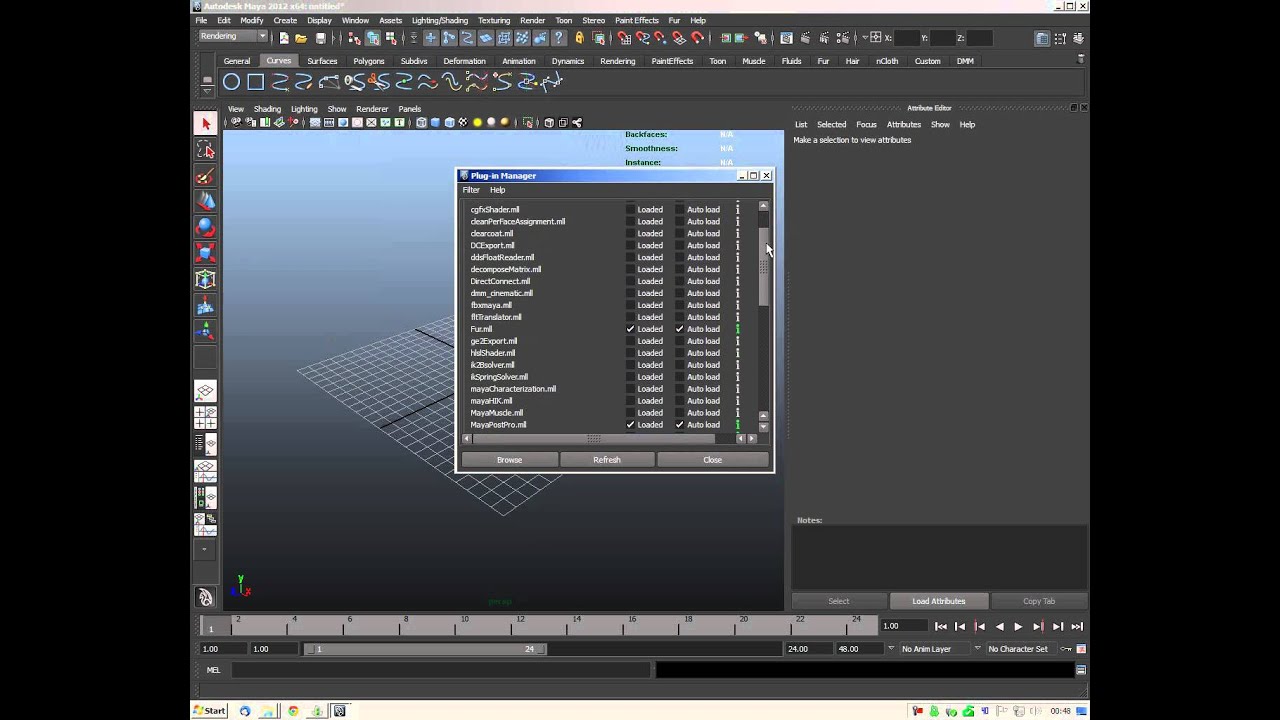Check Loaded for fbxmaya.mll
Screen dimensions: 1280x720
click(x=630, y=305)
